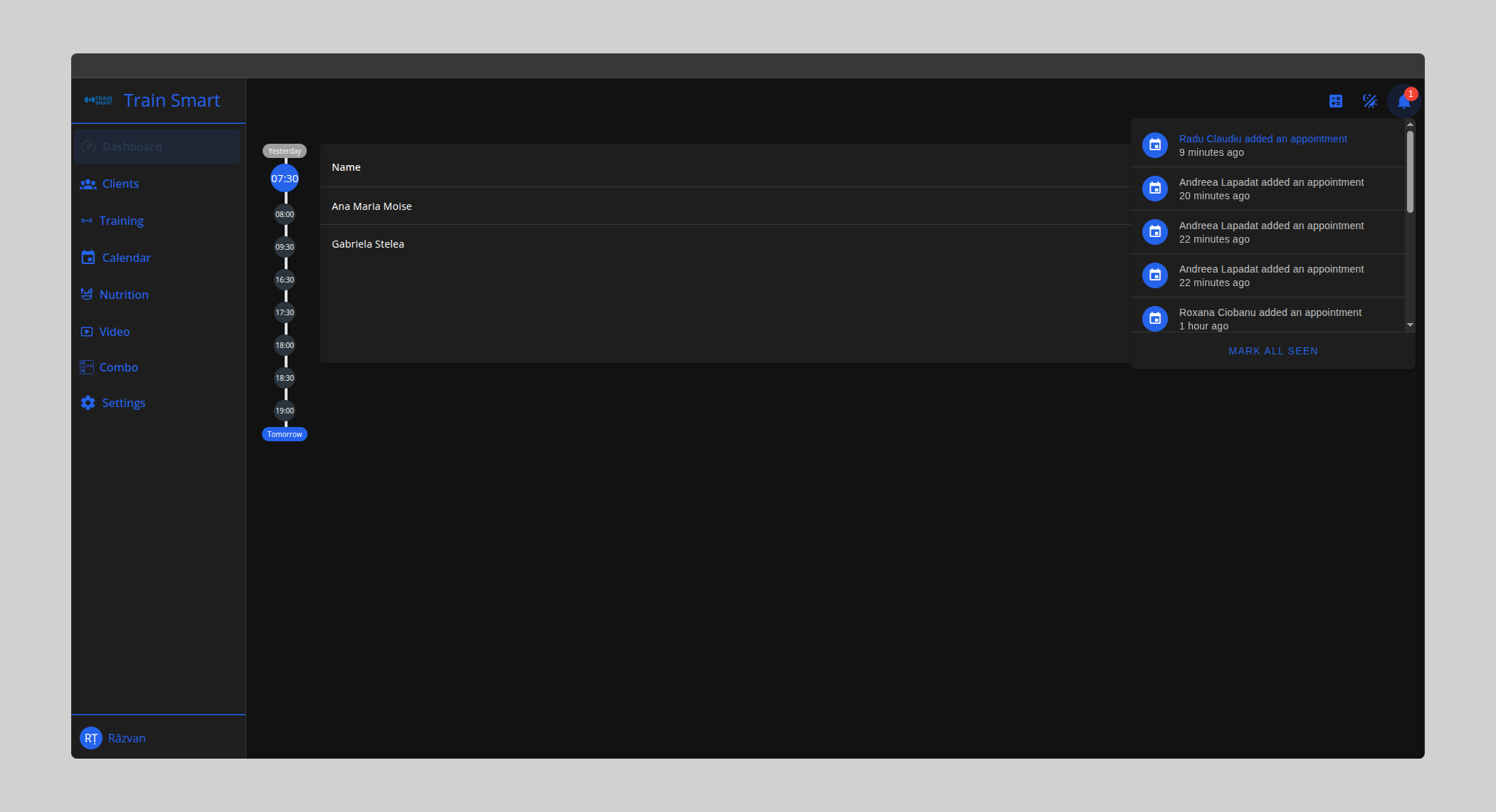1496x812 pixels.
Task: Open the Calendar icon in the sidebar
Action: point(87,257)
